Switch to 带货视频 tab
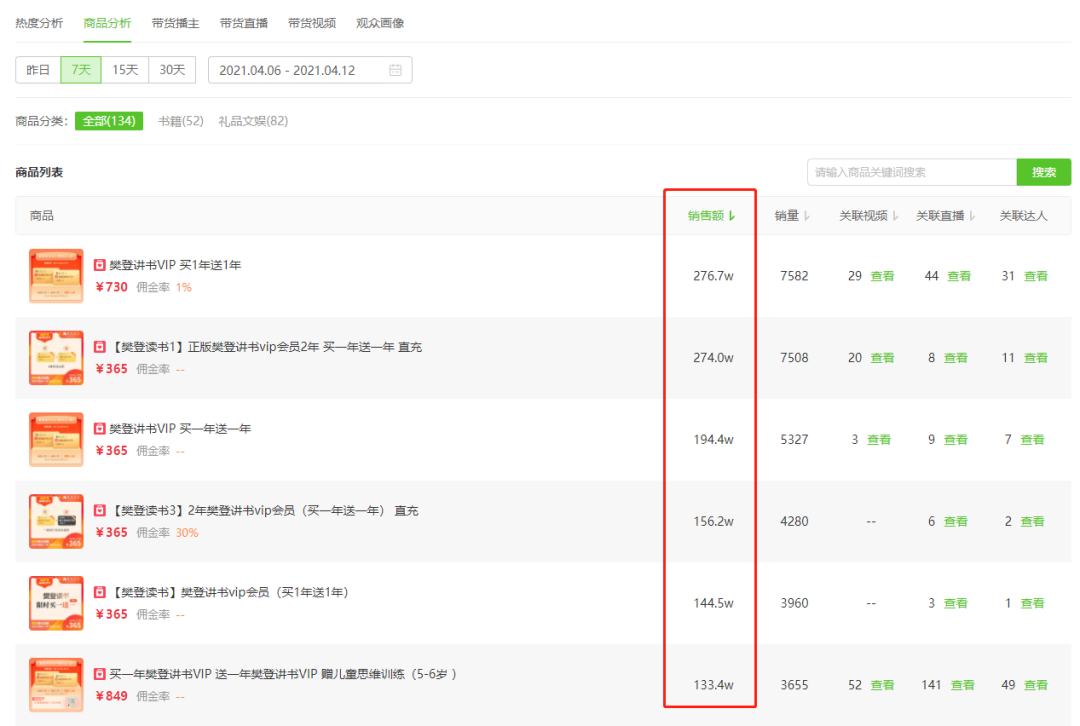Screen dimensions: 1080x726 [x=311, y=23]
